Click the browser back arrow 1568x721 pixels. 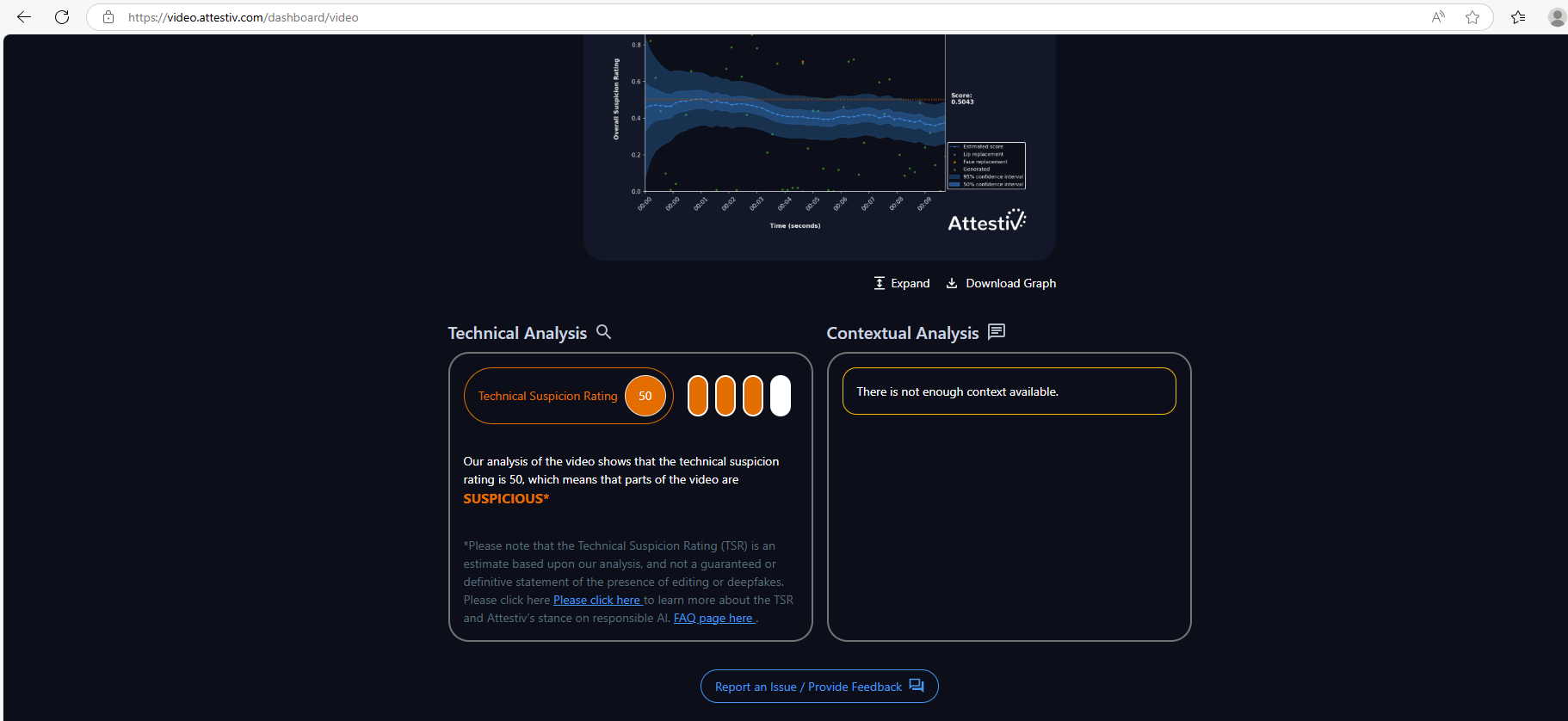(x=24, y=17)
